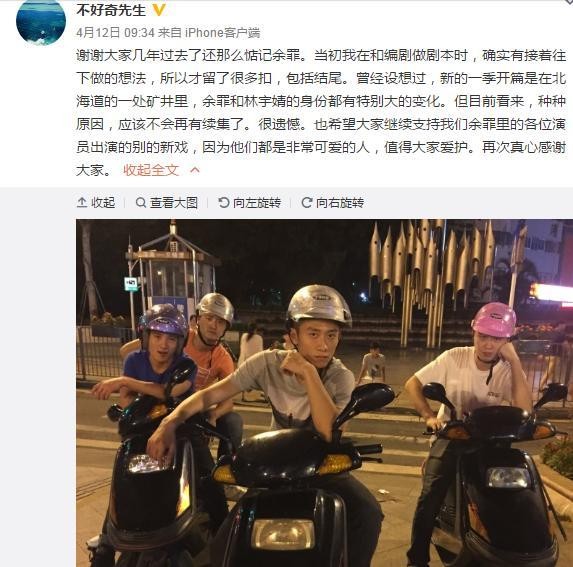Click the post text mentioning 余罪
The image size is (573, 567).
tap(321, 113)
